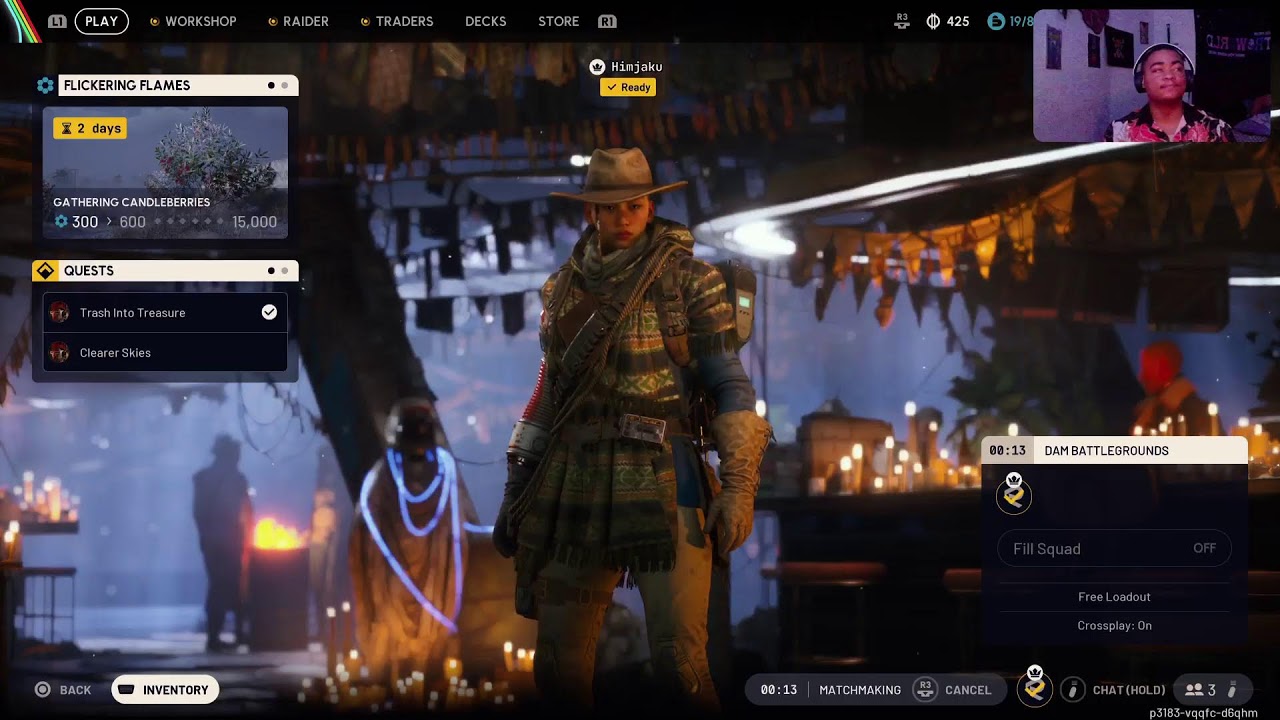Viewport: 1280px width, 720px height.
Task: Click the Matchmaking status text
Action: tap(860, 690)
